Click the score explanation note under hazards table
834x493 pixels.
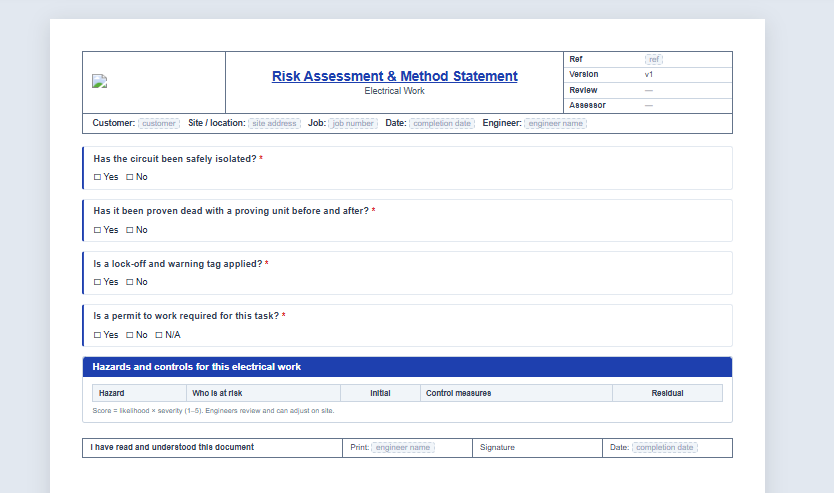click(x=213, y=411)
